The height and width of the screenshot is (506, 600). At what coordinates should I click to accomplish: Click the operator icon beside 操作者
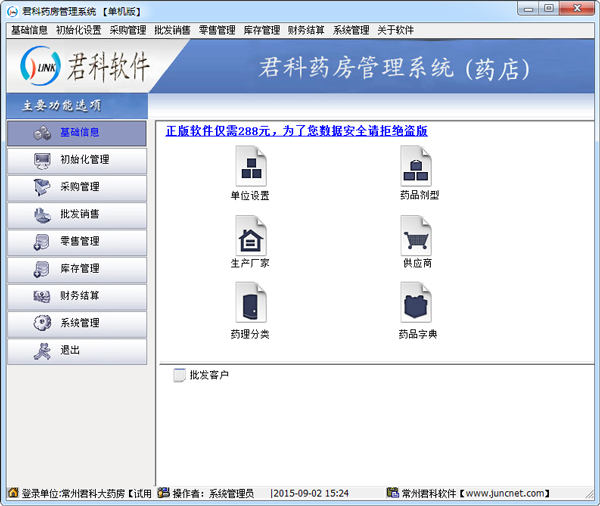pos(164,493)
